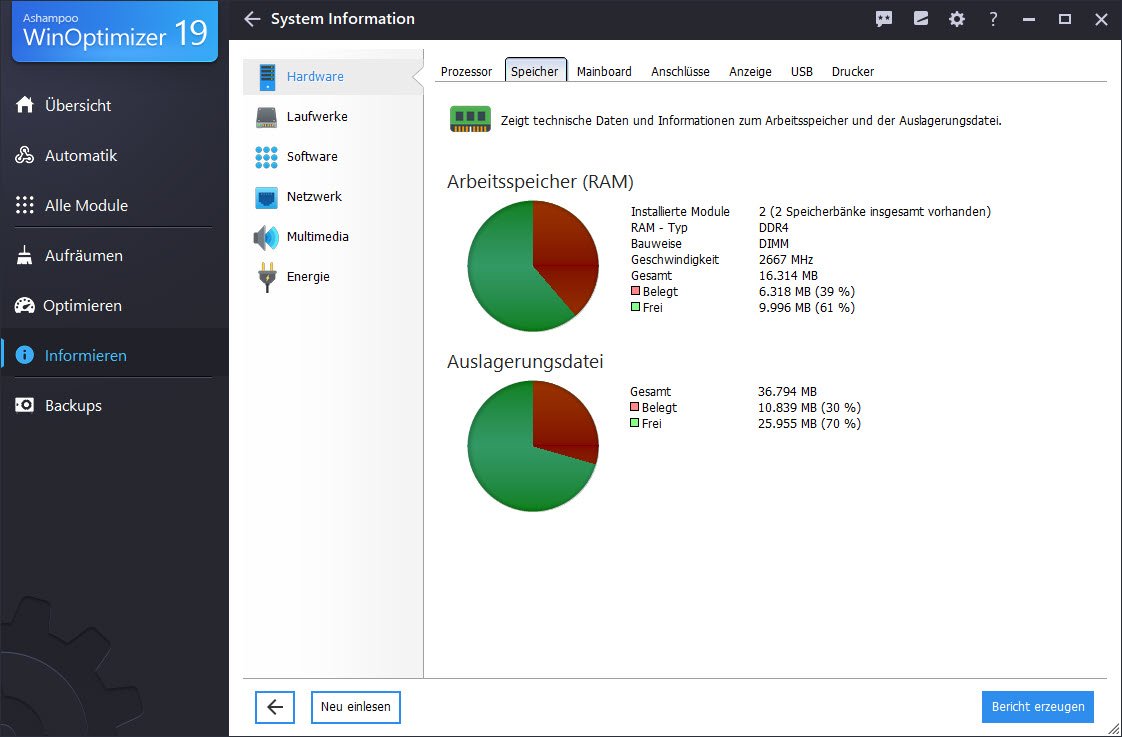Switch to the Anschlüsse tab

pos(680,72)
